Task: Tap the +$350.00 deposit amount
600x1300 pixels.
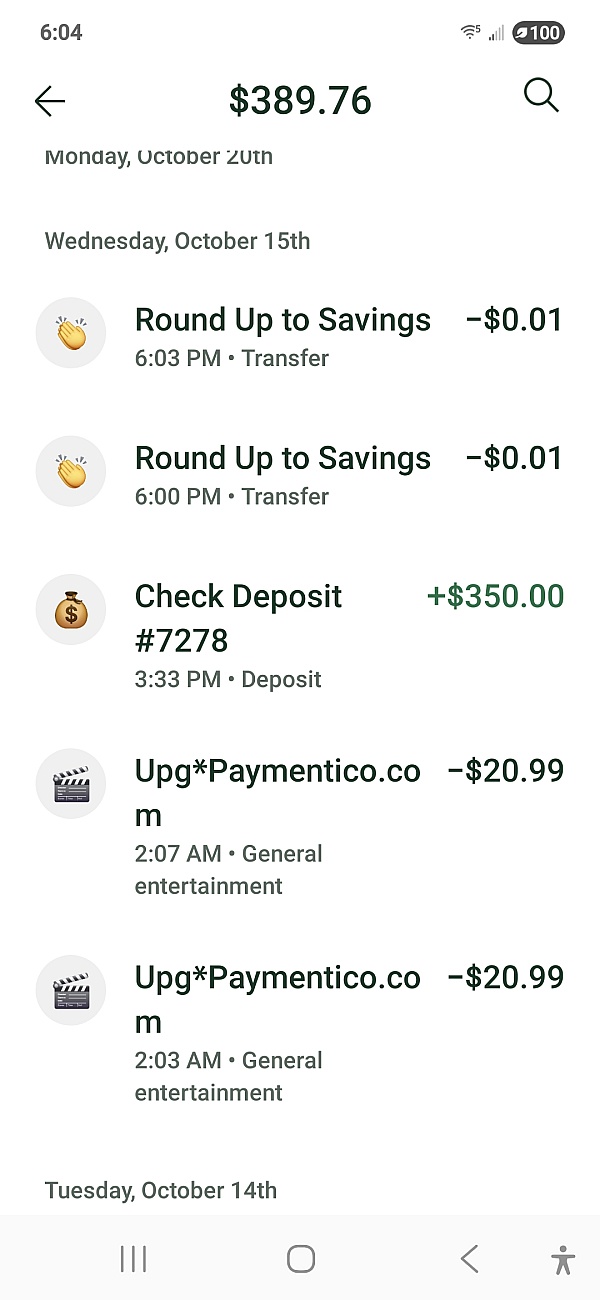Action: (495, 597)
